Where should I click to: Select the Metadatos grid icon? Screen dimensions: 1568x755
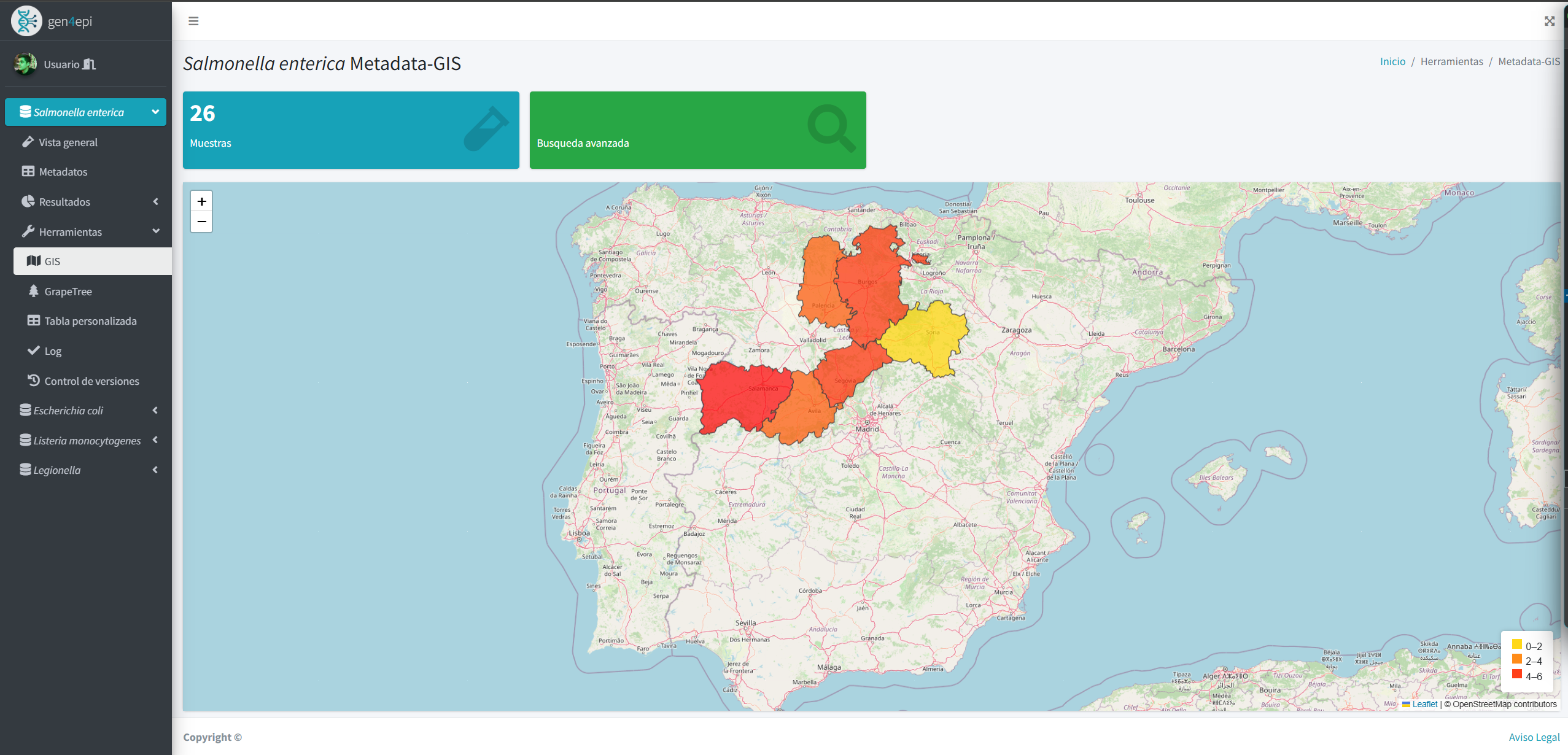pyautogui.click(x=28, y=171)
